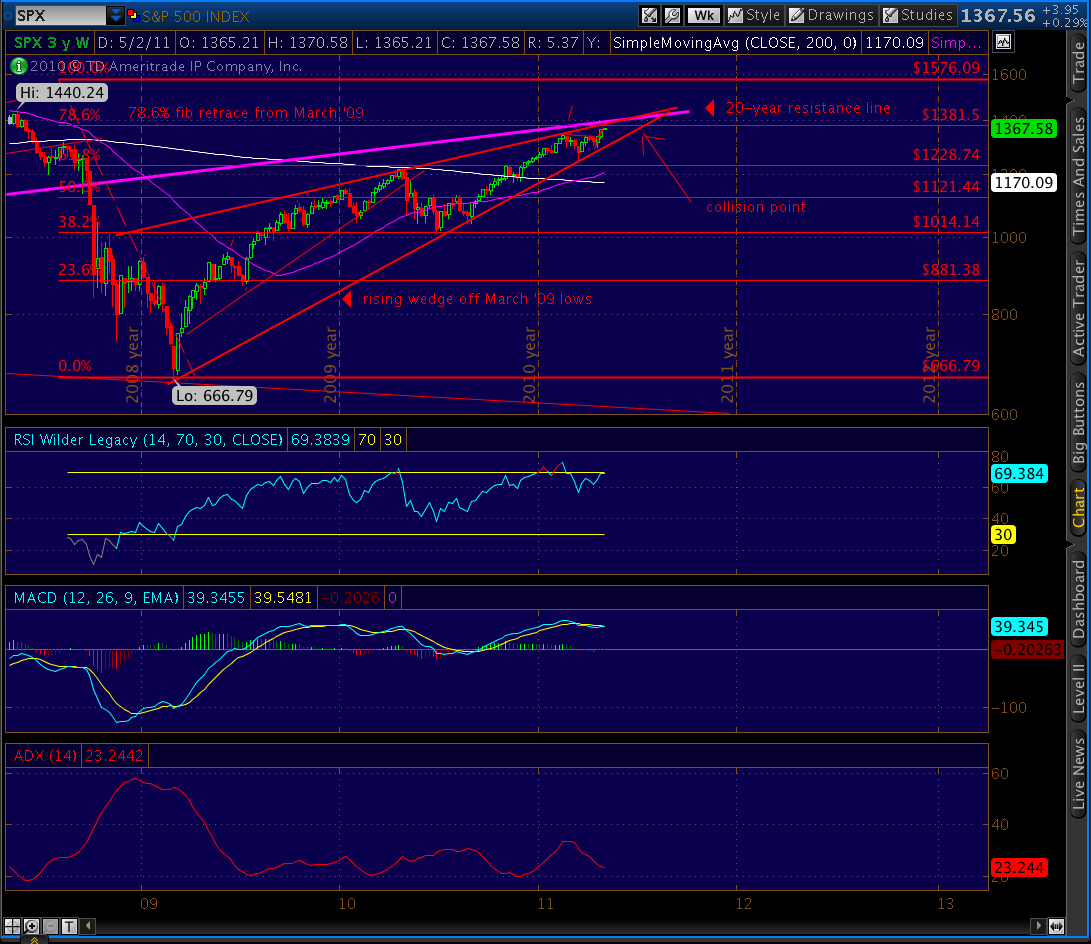Click the fit-chart icon at bottom right corner
This screenshot has width=1091, height=944.
click(1057, 926)
